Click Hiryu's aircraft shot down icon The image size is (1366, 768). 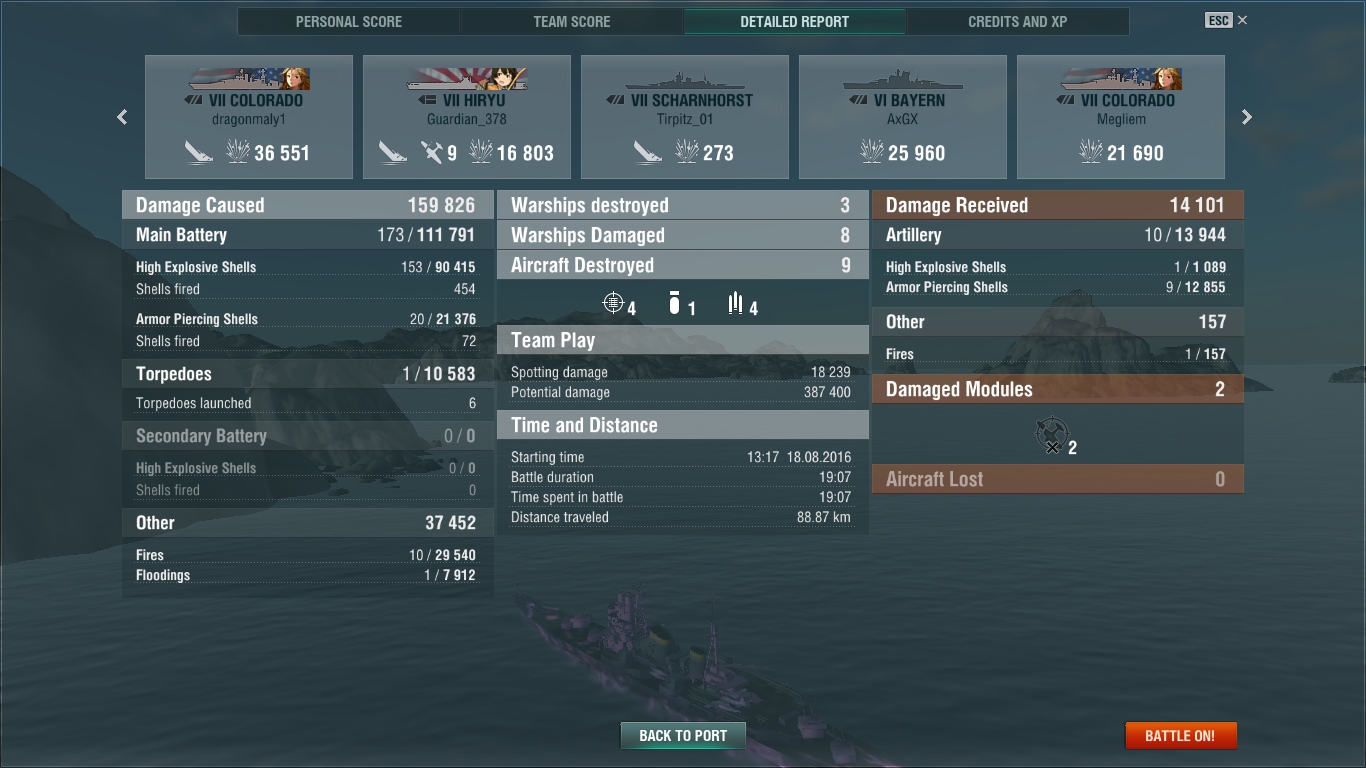tap(432, 152)
